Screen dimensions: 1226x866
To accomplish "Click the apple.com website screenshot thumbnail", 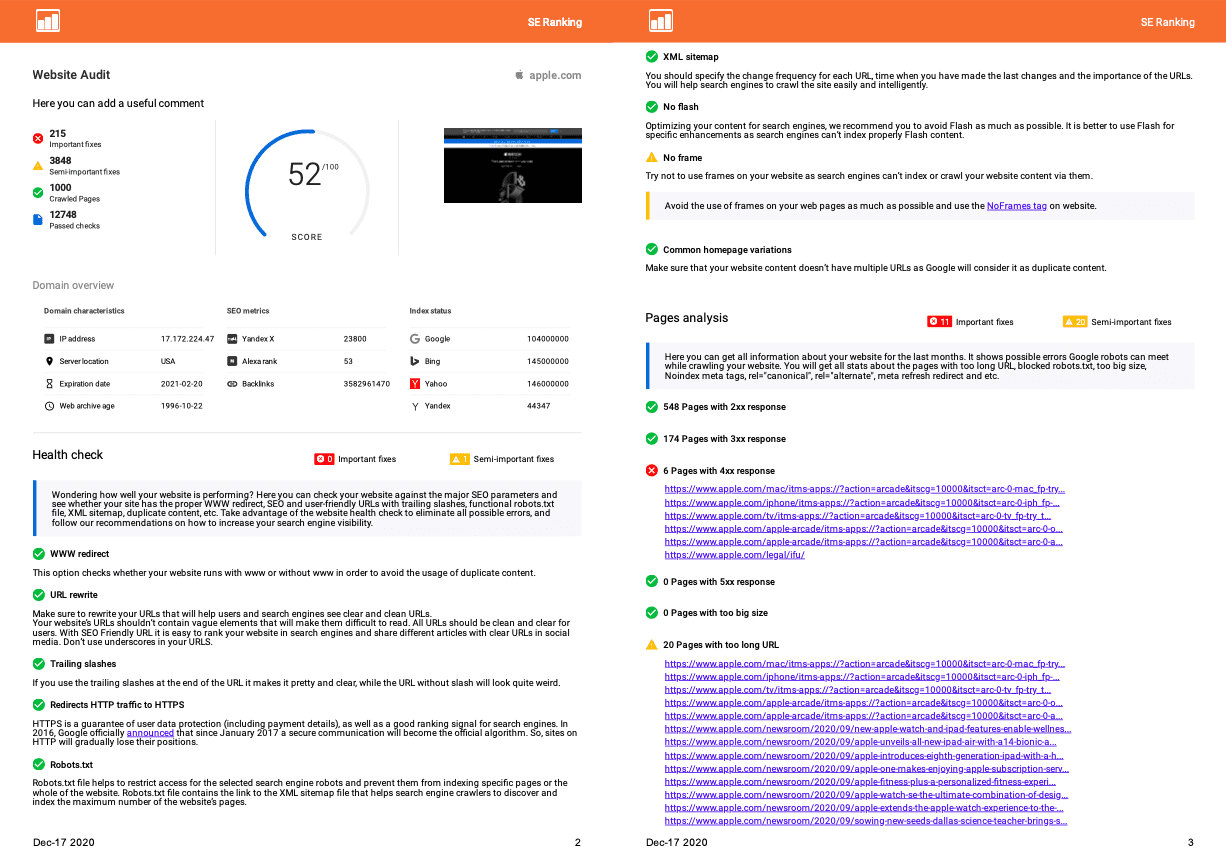I will pyautogui.click(x=513, y=165).
